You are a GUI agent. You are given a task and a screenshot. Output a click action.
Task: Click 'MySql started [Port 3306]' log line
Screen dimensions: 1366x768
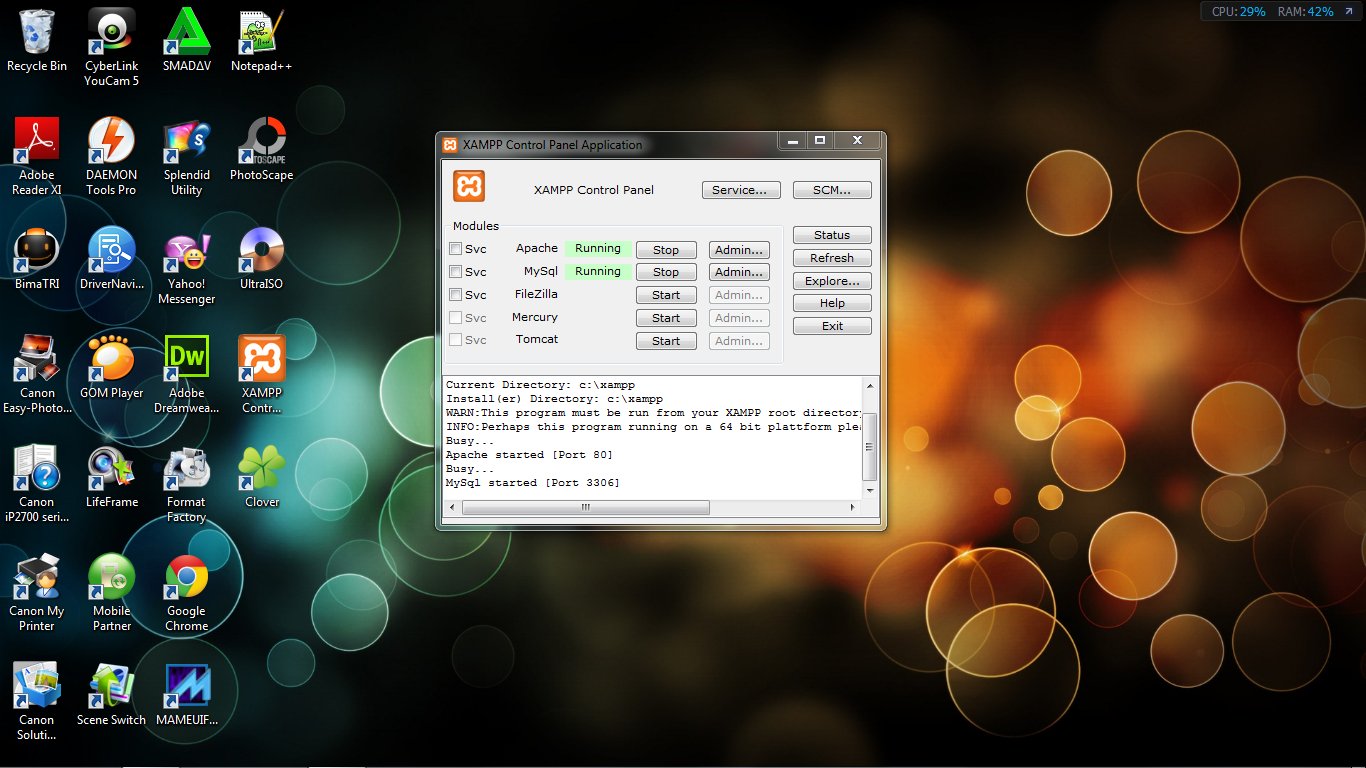tap(533, 483)
